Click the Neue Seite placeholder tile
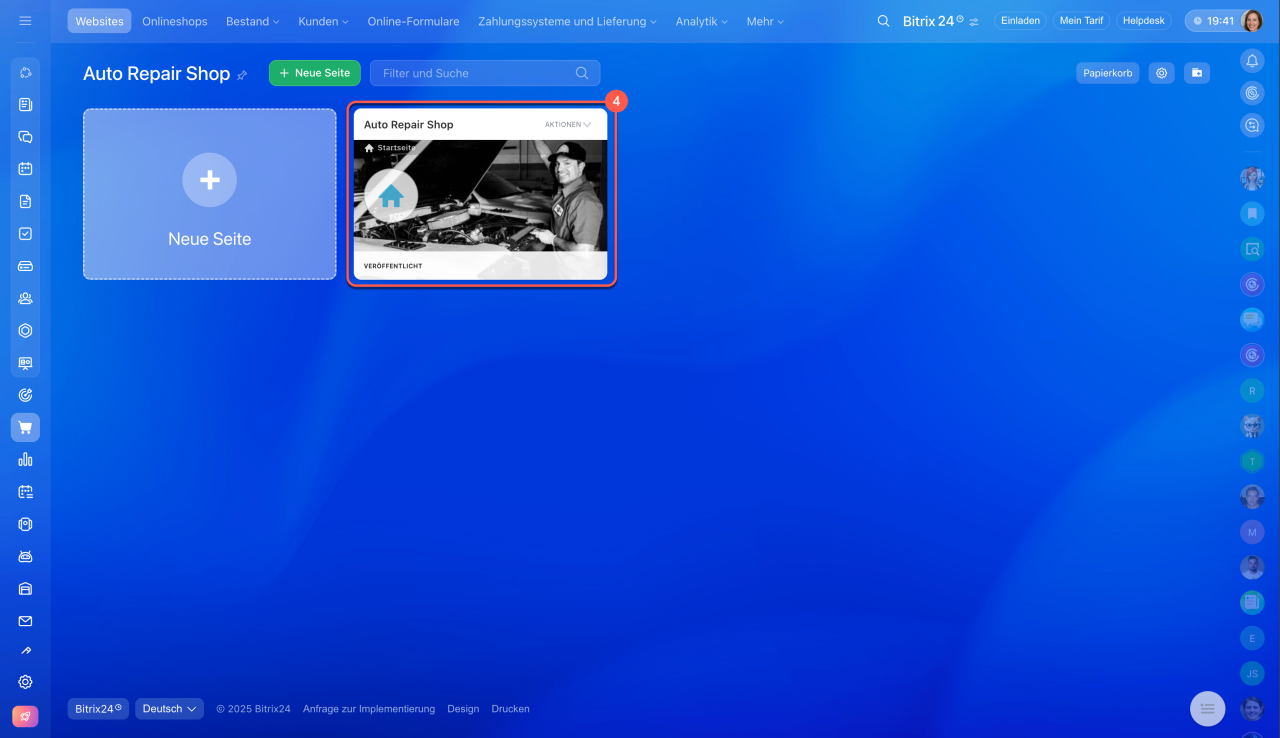Viewport: 1280px width, 738px height. click(x=210, y=194)
